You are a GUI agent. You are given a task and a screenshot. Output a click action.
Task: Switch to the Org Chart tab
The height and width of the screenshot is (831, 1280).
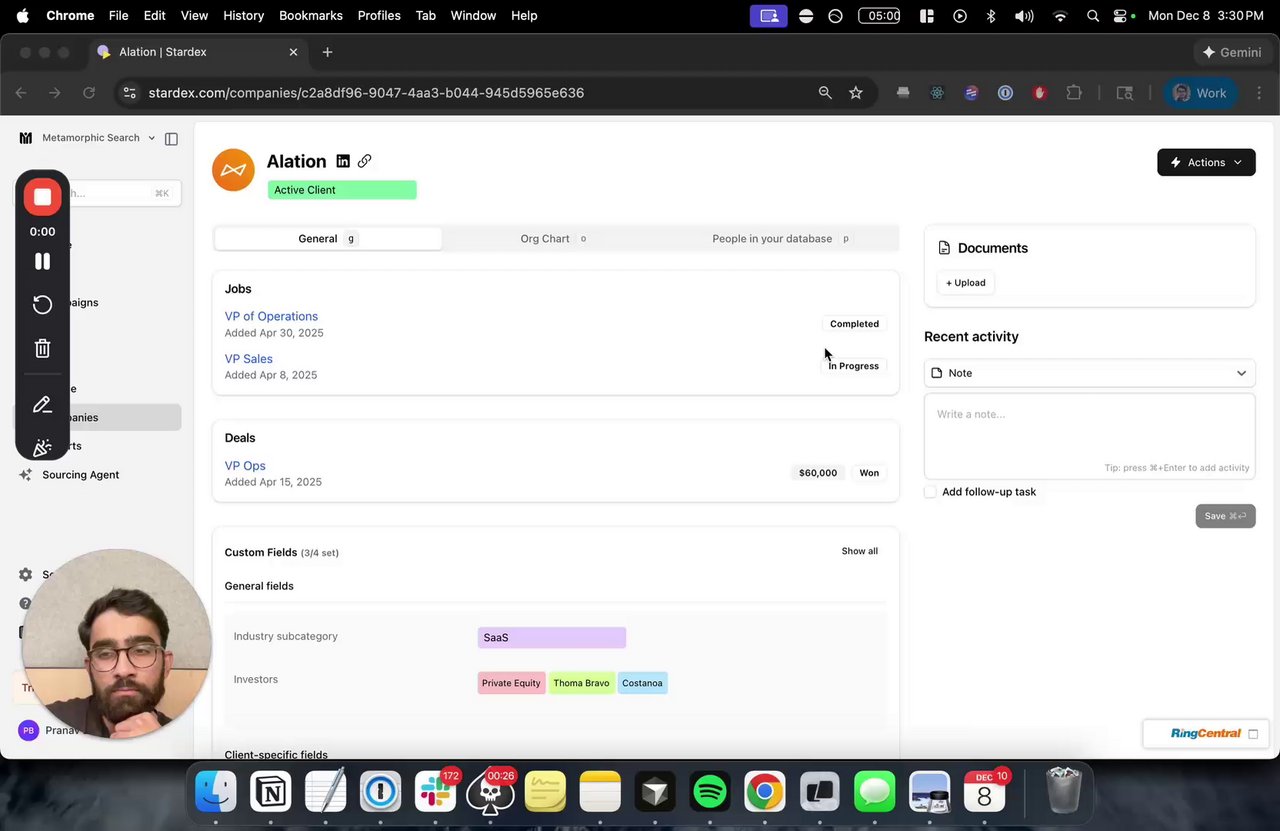tap(554, 239)
